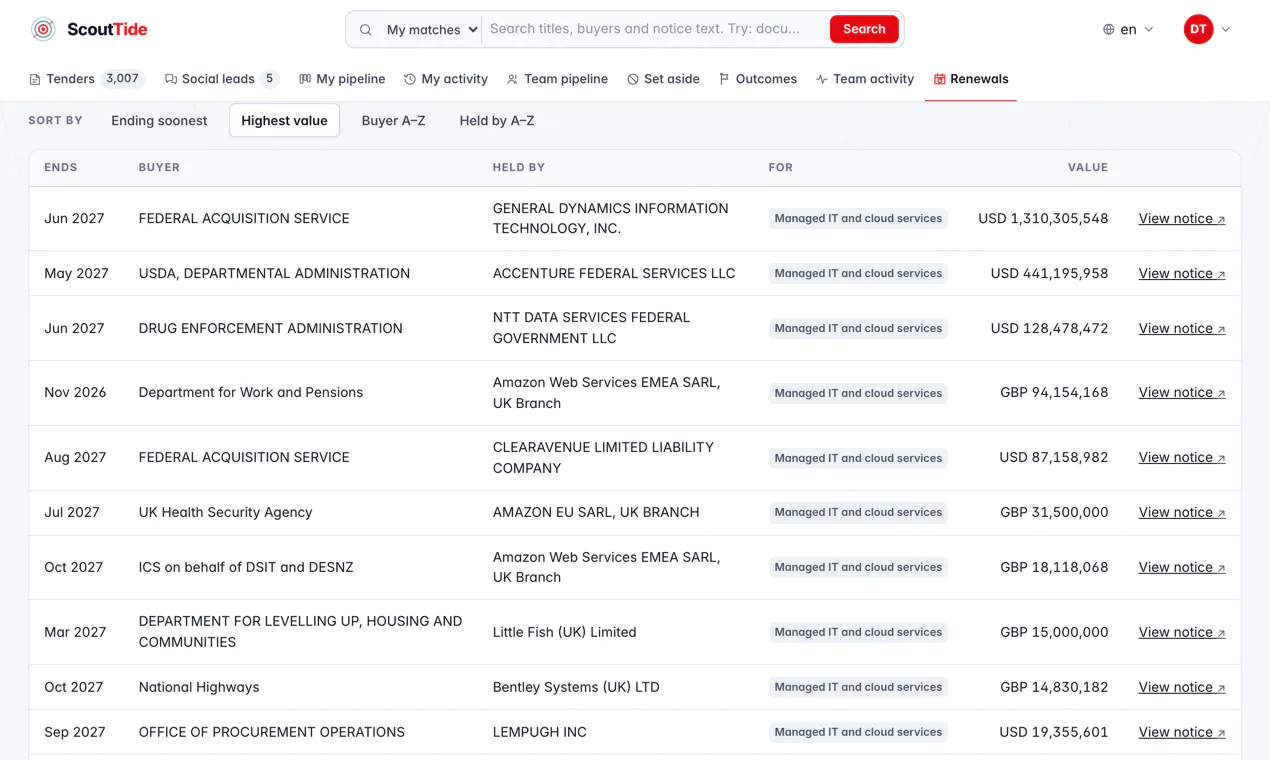Click the Outcomes flag icon

pyautogui.click(x=724, y=79)
